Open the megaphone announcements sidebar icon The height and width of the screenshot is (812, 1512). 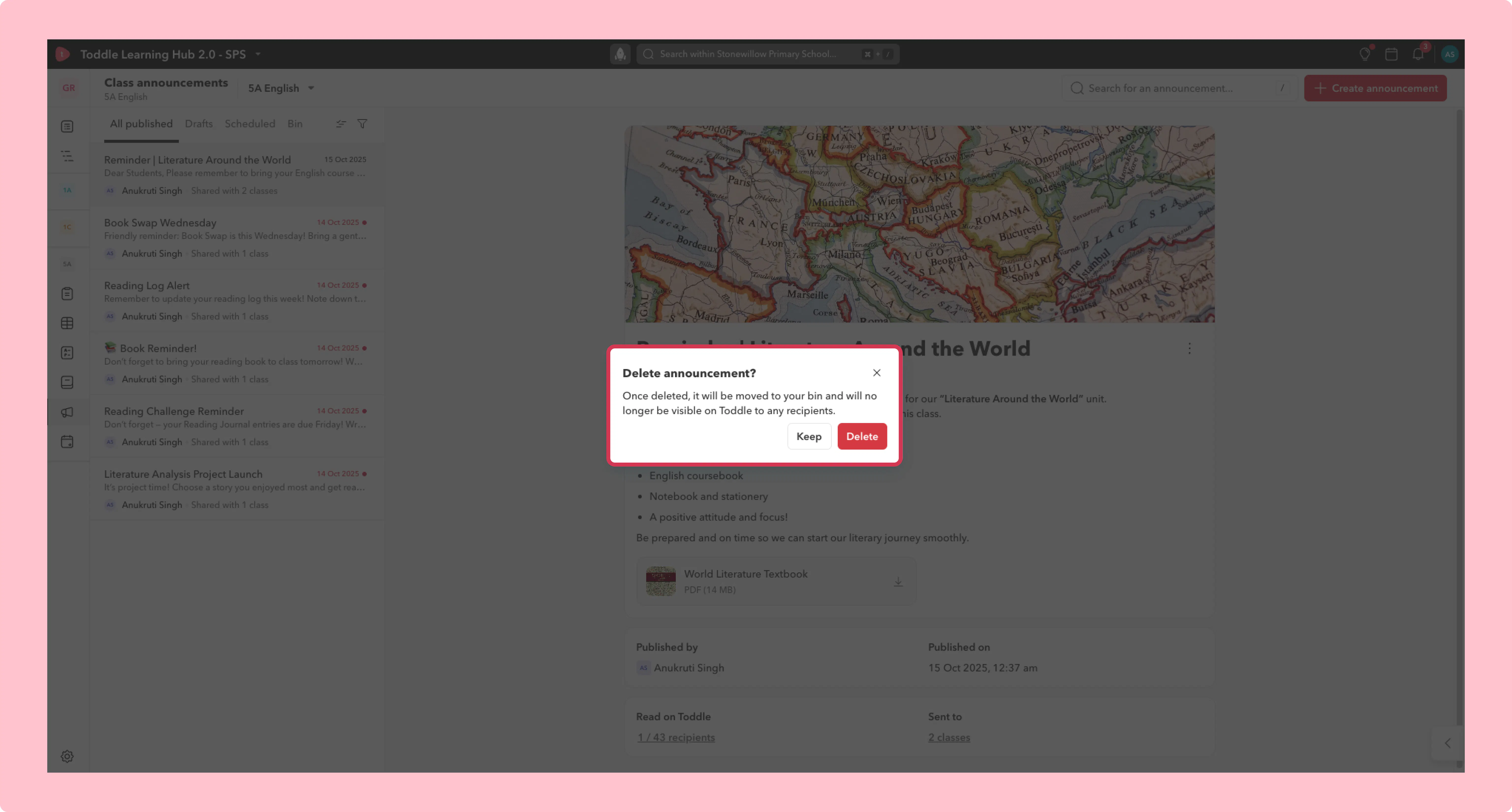67,412
